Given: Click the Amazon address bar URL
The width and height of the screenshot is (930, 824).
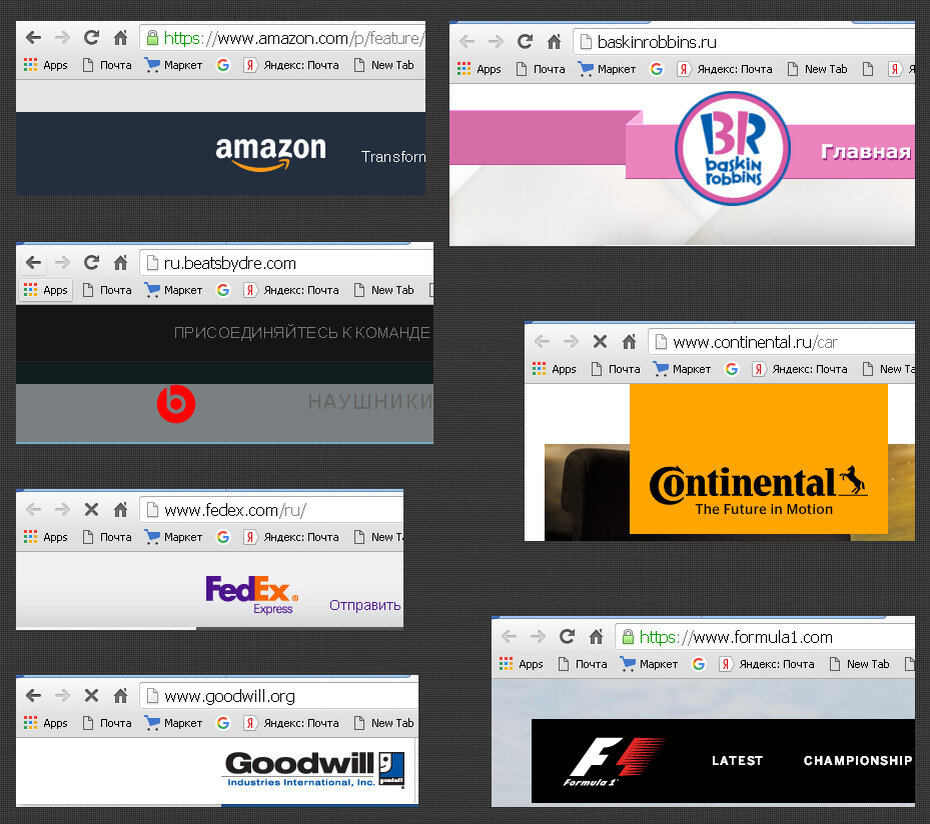Looking at the screenshot, I should click(x=294, y=39).
